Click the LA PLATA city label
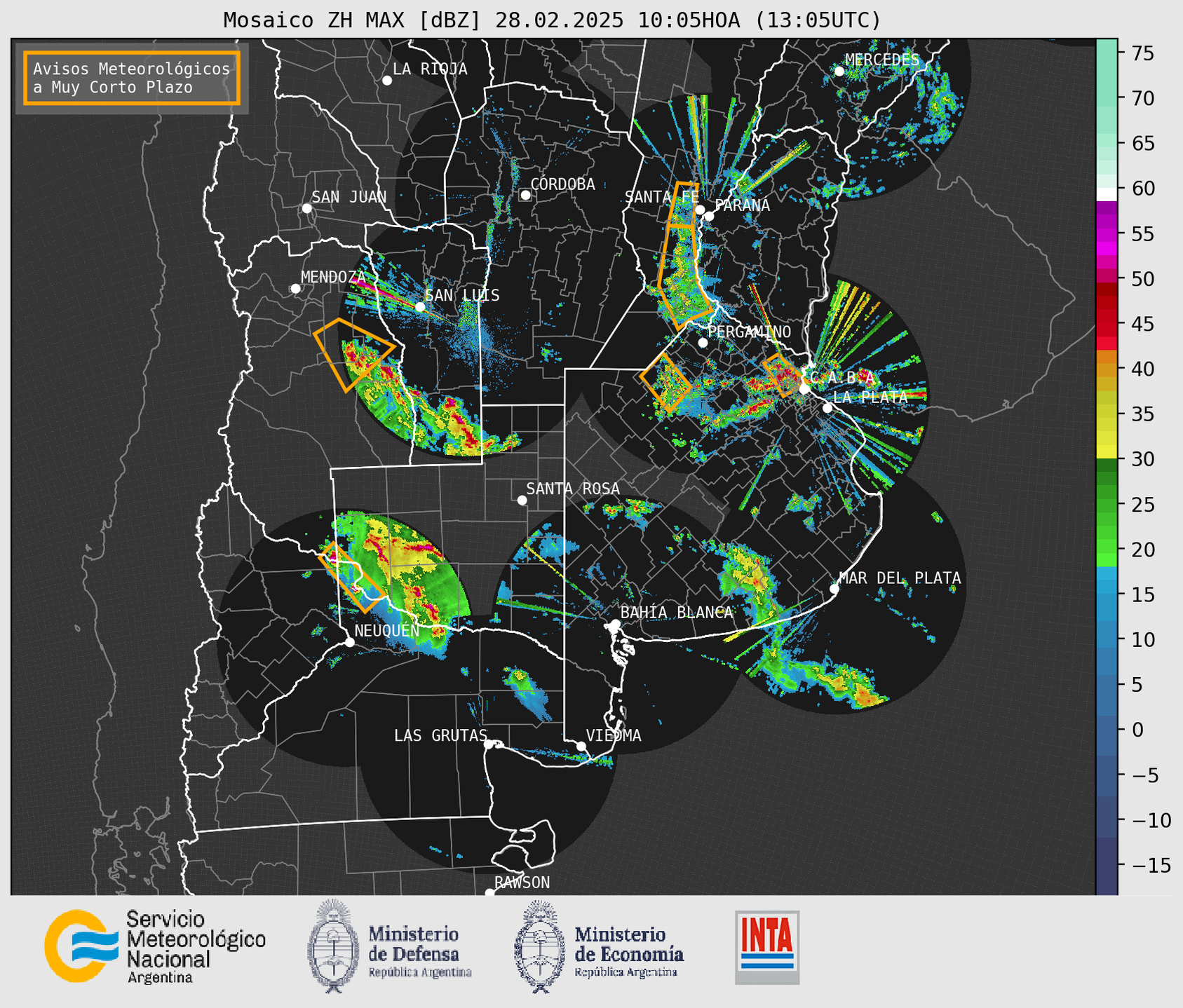 pyautogui.click(x=870, y=397)
